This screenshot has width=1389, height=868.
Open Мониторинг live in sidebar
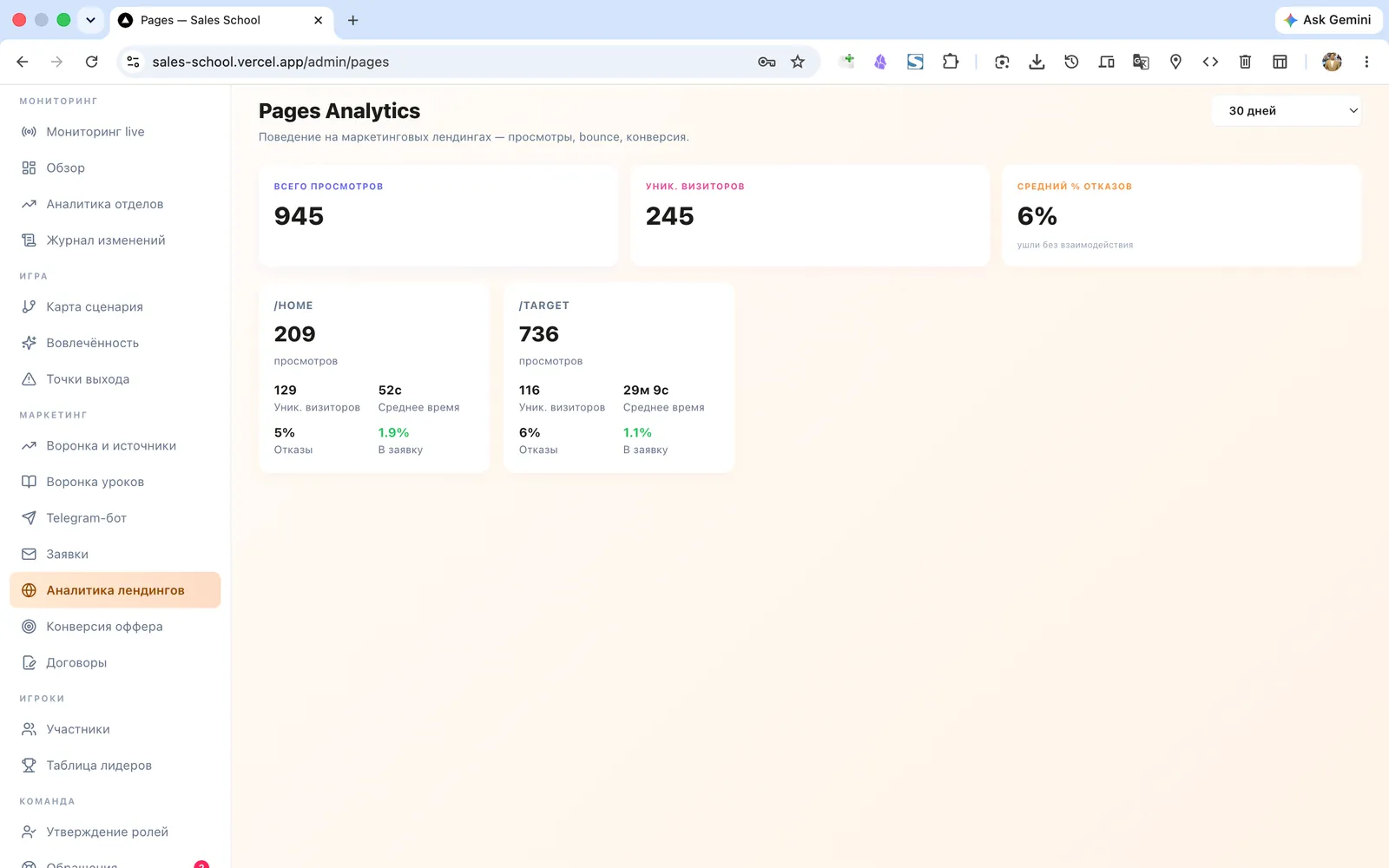coord(115,132)
